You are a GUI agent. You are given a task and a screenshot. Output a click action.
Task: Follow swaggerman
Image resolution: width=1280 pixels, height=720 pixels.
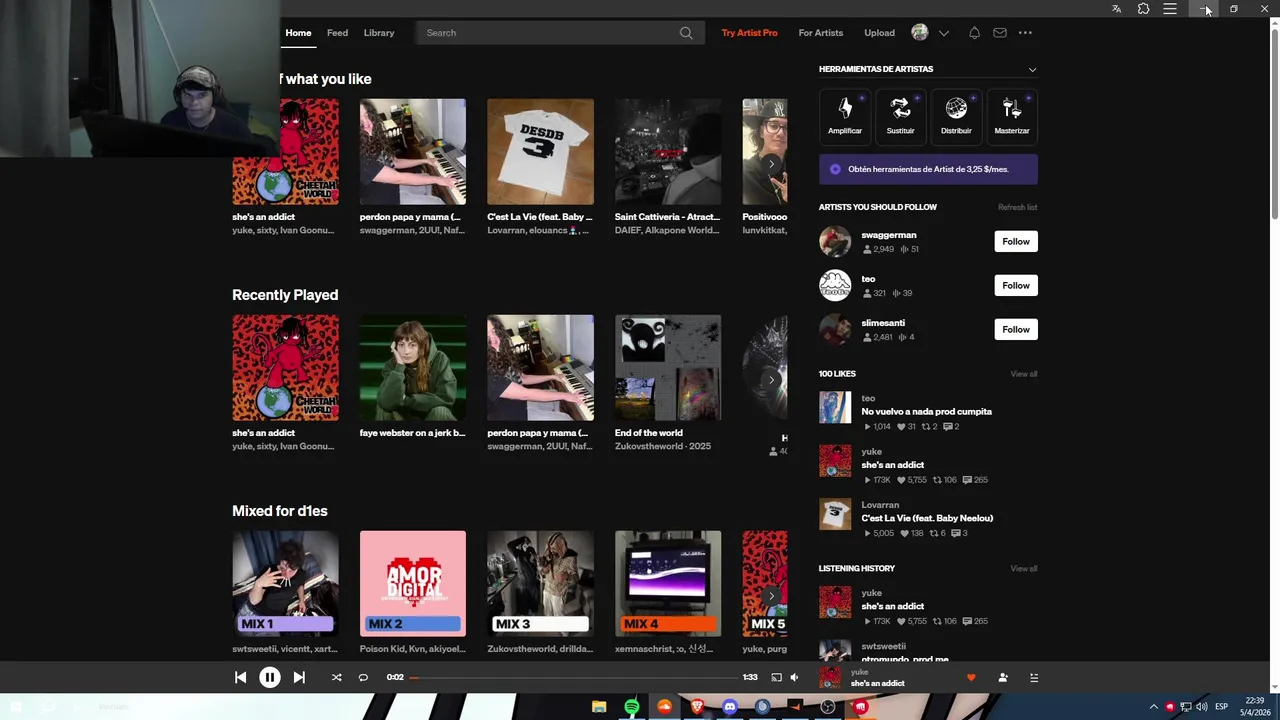1016,241
